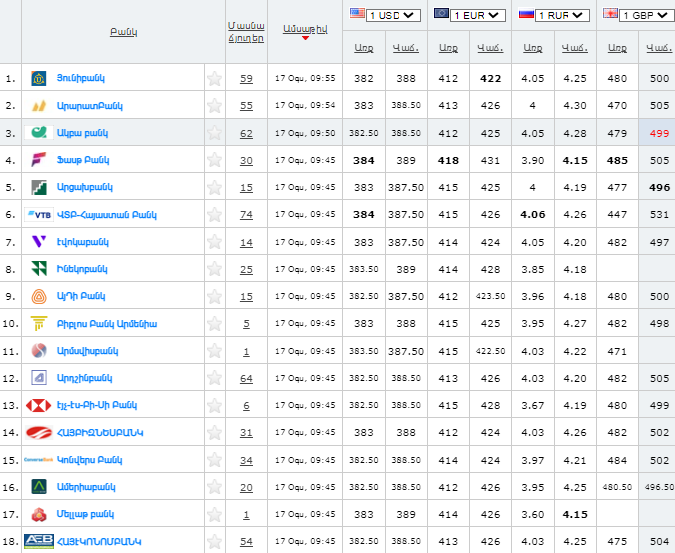Click Ինեկոբանկ RUR buy rate 3.85

click(x=533, y=269)
